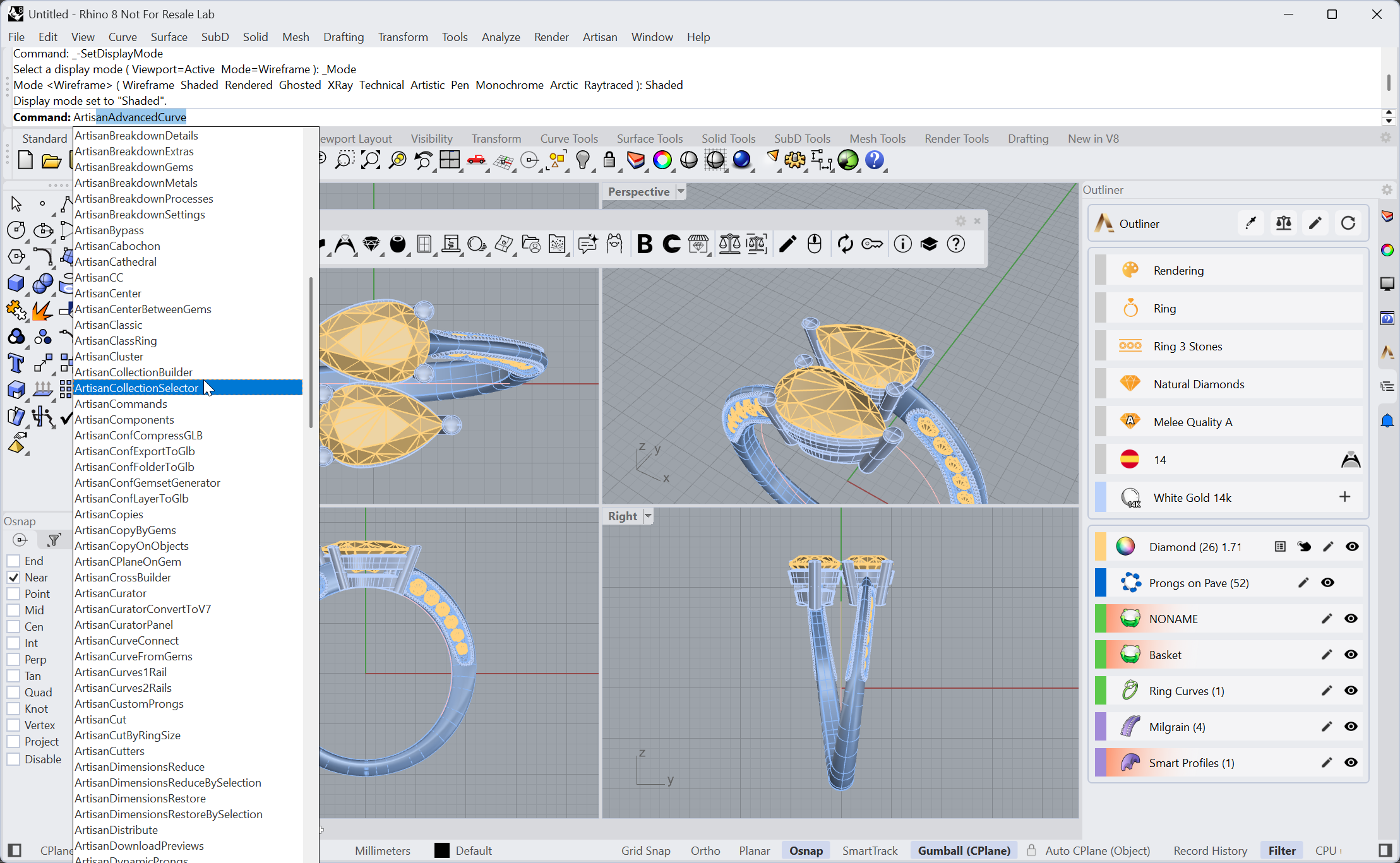1400x863 pixels.
Task: Click the Zoom Extents icon
Action: click(371, 160)
